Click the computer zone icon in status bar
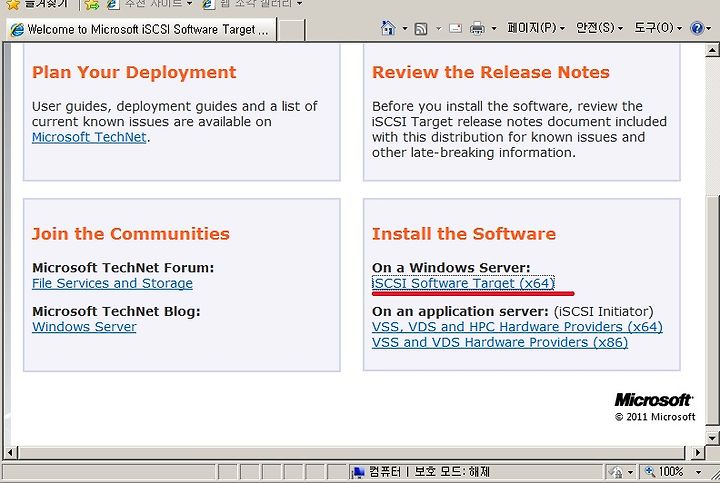 pos(358,472)
